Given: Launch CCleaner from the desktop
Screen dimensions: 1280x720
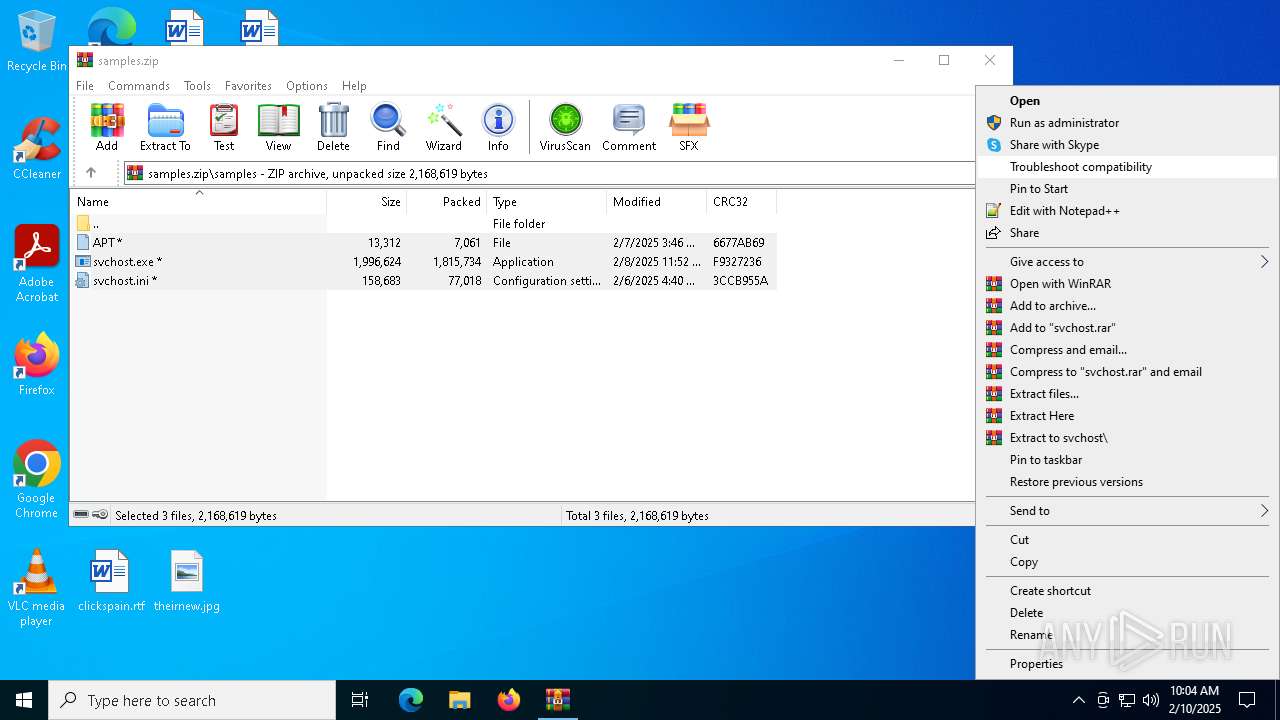Looking at the screenshot, I should (x=37, y=150).
